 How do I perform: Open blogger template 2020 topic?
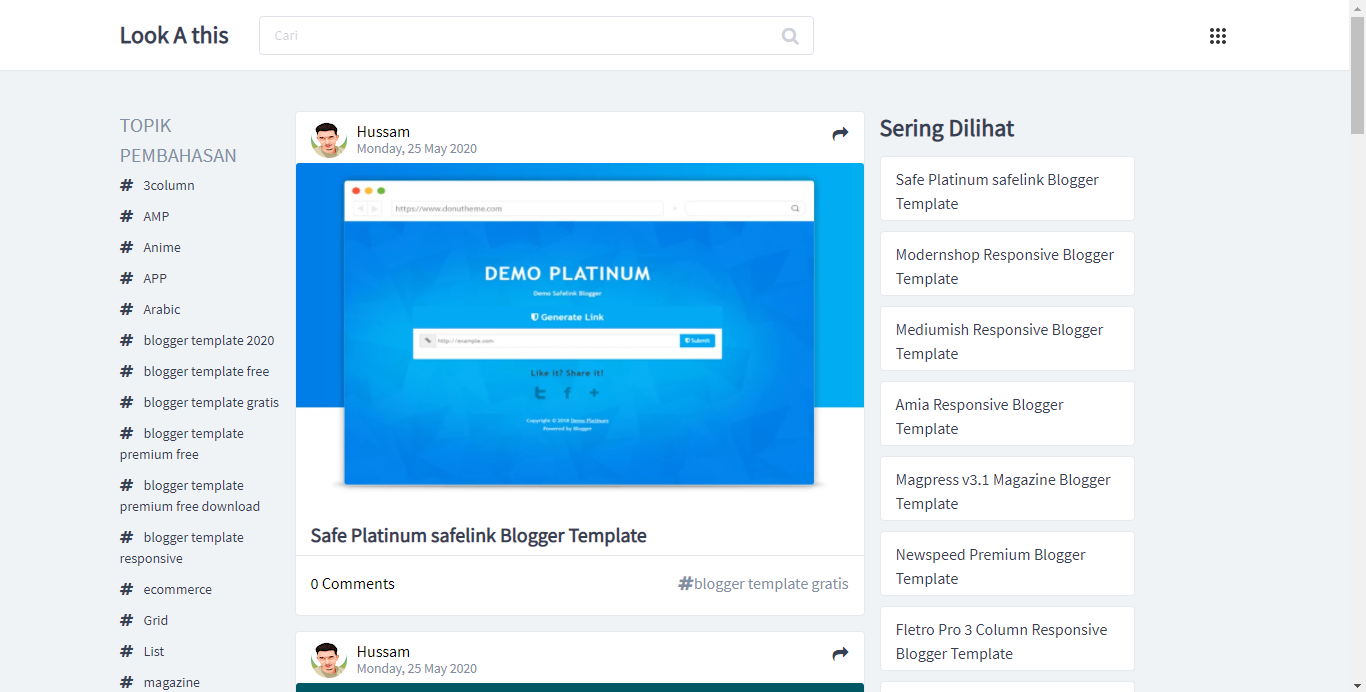[x=209, y=340]
